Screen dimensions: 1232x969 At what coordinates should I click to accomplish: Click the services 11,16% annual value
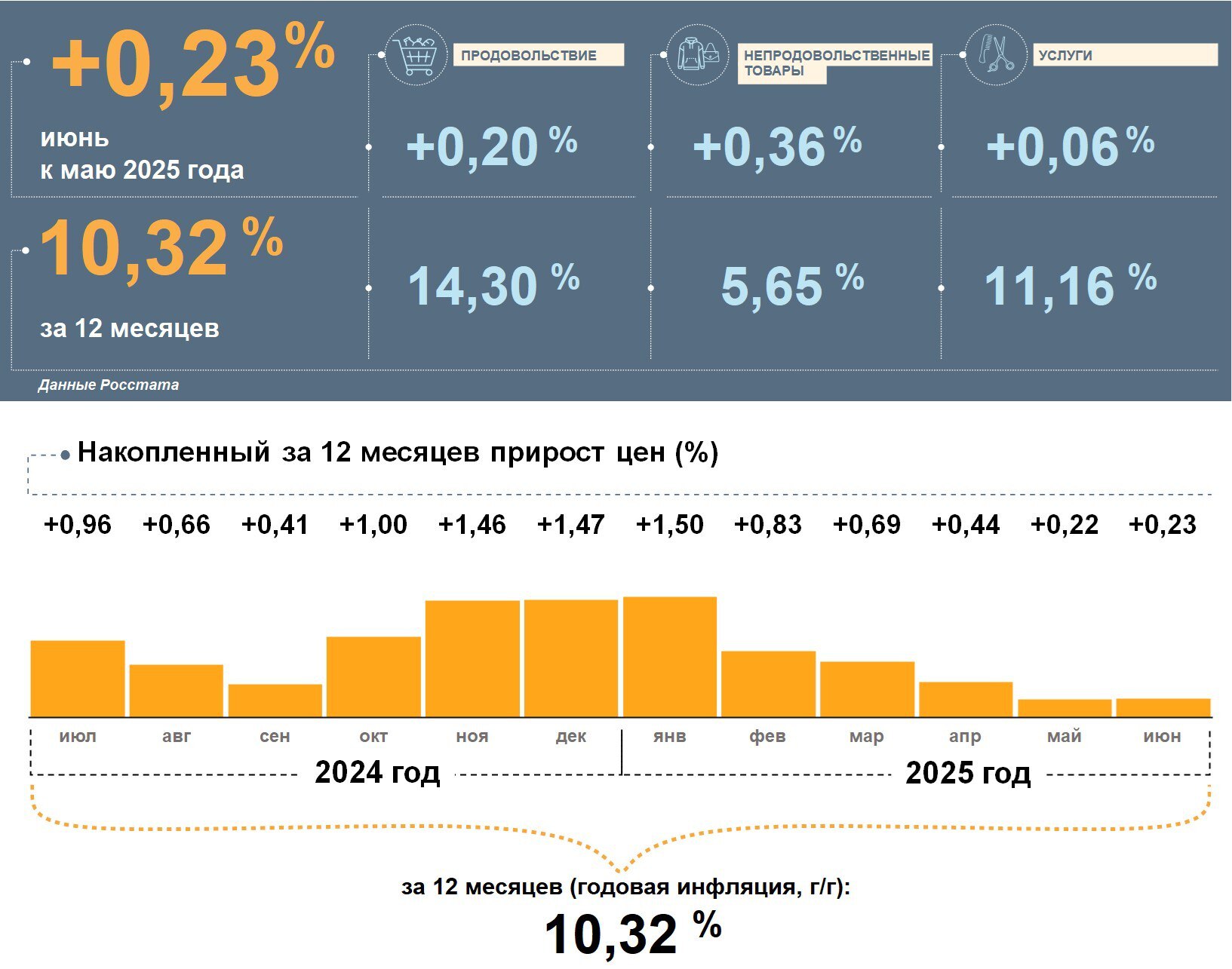1071,285
